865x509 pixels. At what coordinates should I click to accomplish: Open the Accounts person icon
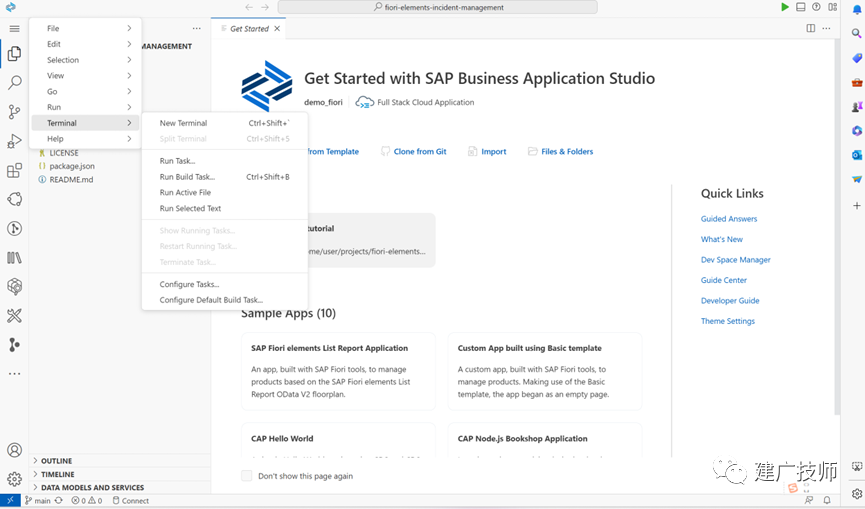14,450
